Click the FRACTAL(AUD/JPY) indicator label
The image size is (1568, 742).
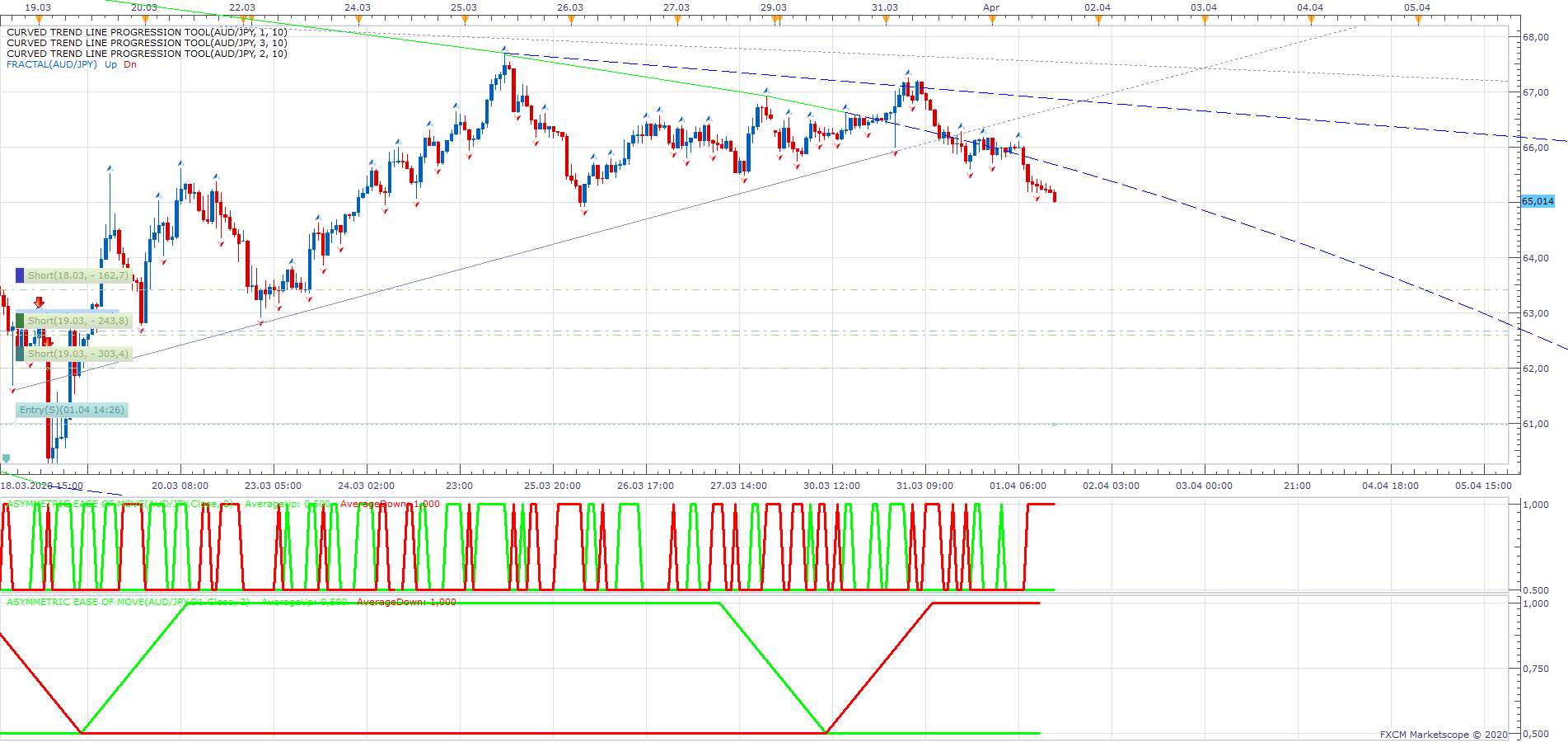point(52,64)
